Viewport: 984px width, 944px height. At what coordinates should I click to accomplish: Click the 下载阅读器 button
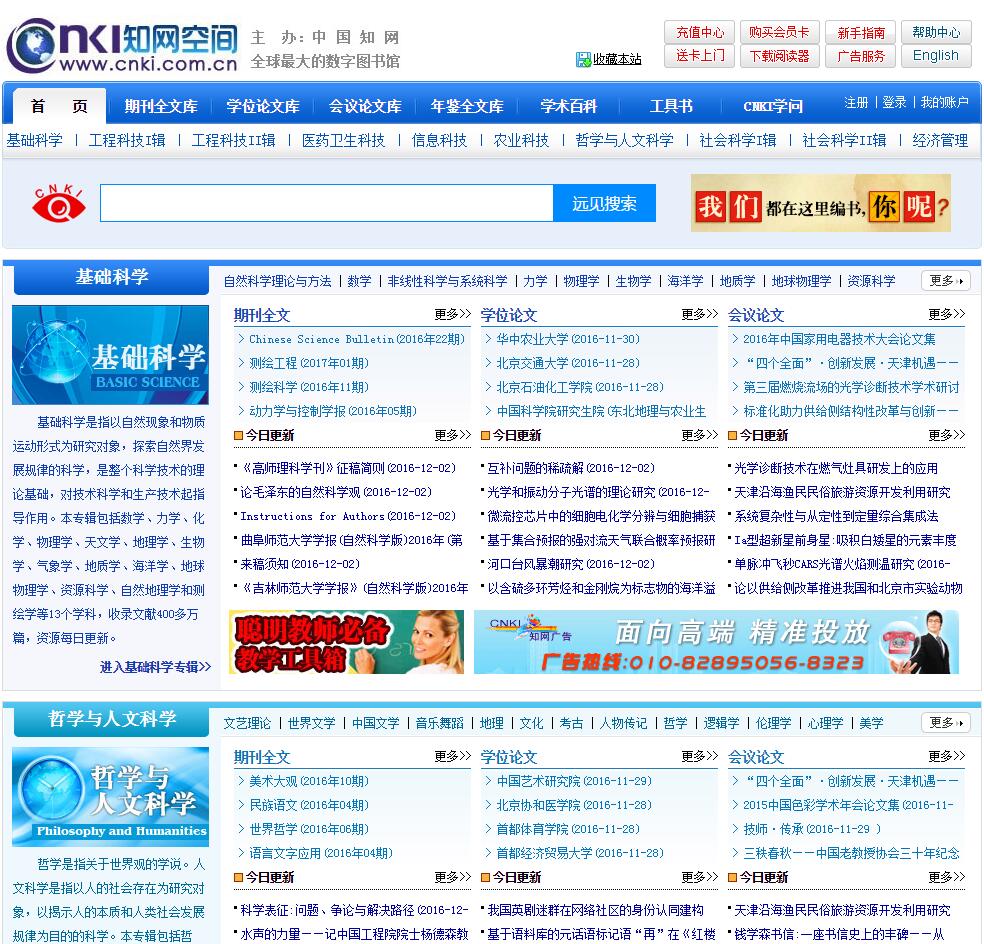click(779, 56)
